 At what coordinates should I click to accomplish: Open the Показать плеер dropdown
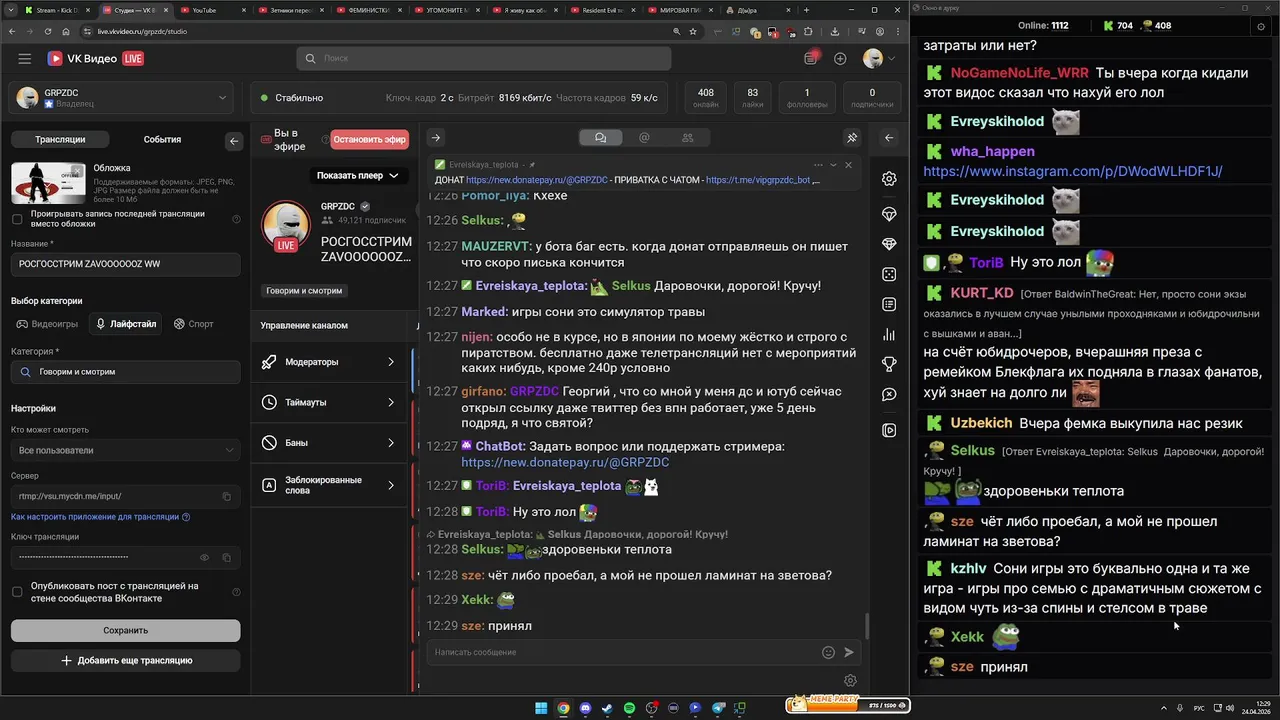coord(357,175)
